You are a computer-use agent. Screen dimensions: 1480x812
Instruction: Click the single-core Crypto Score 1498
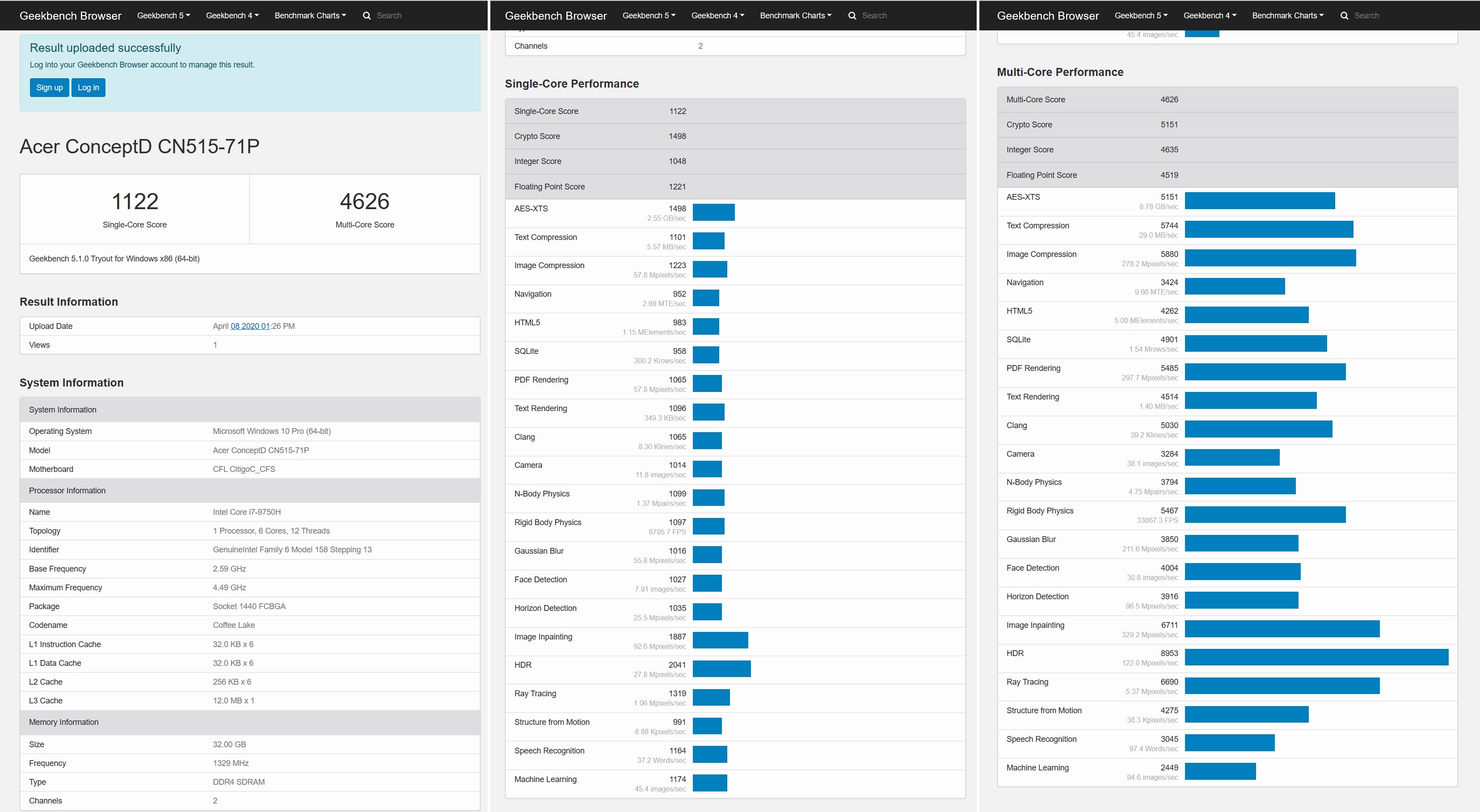click(677, 136)
